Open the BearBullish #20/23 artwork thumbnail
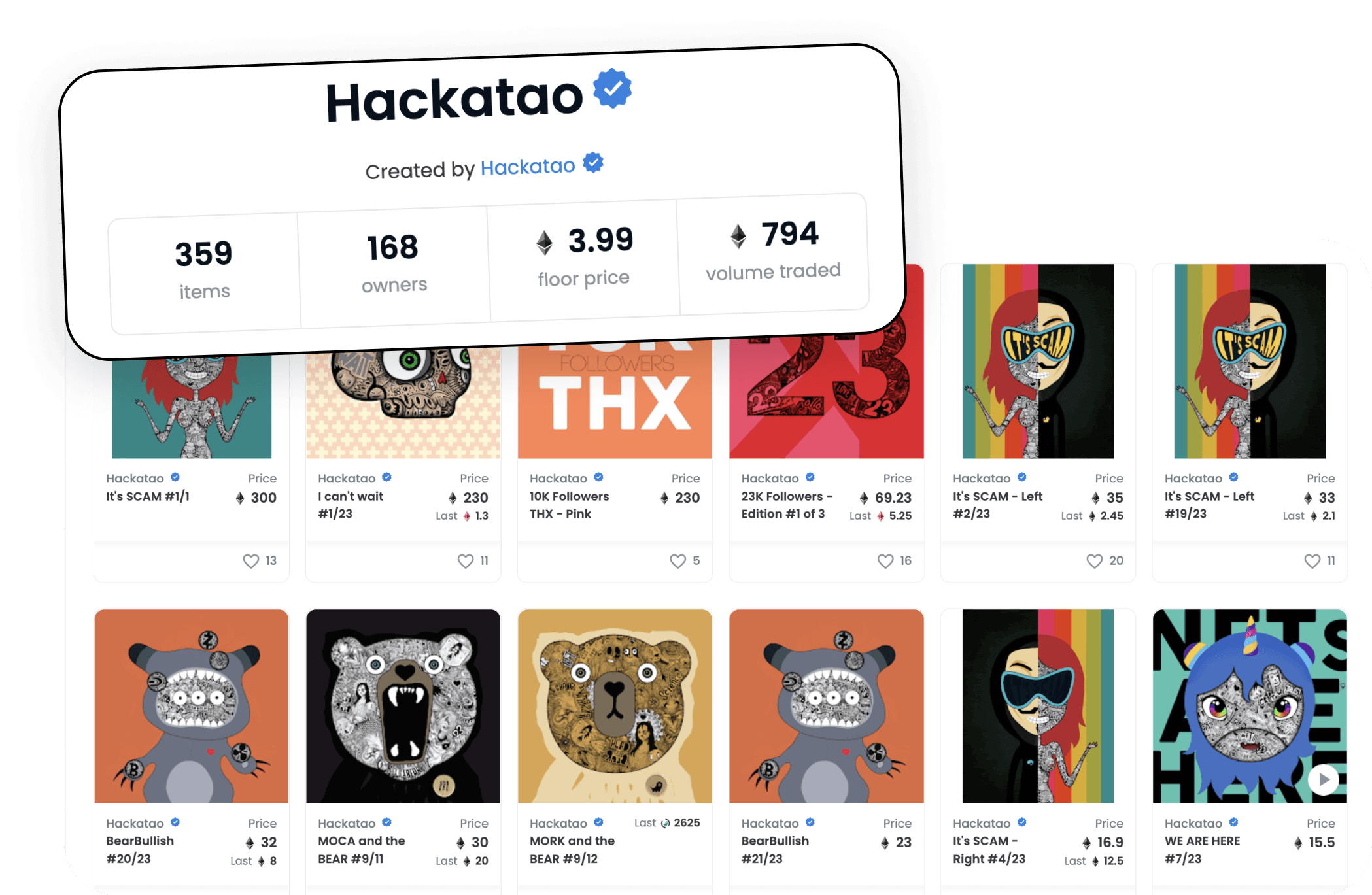1372x895 pixels. pyautogui.click(x=192, y=706)
